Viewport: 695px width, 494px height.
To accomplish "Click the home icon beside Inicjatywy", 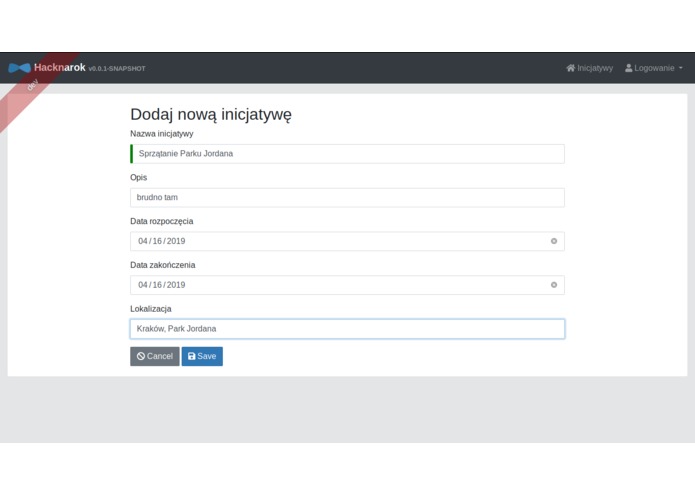I will tap(570, 68).
